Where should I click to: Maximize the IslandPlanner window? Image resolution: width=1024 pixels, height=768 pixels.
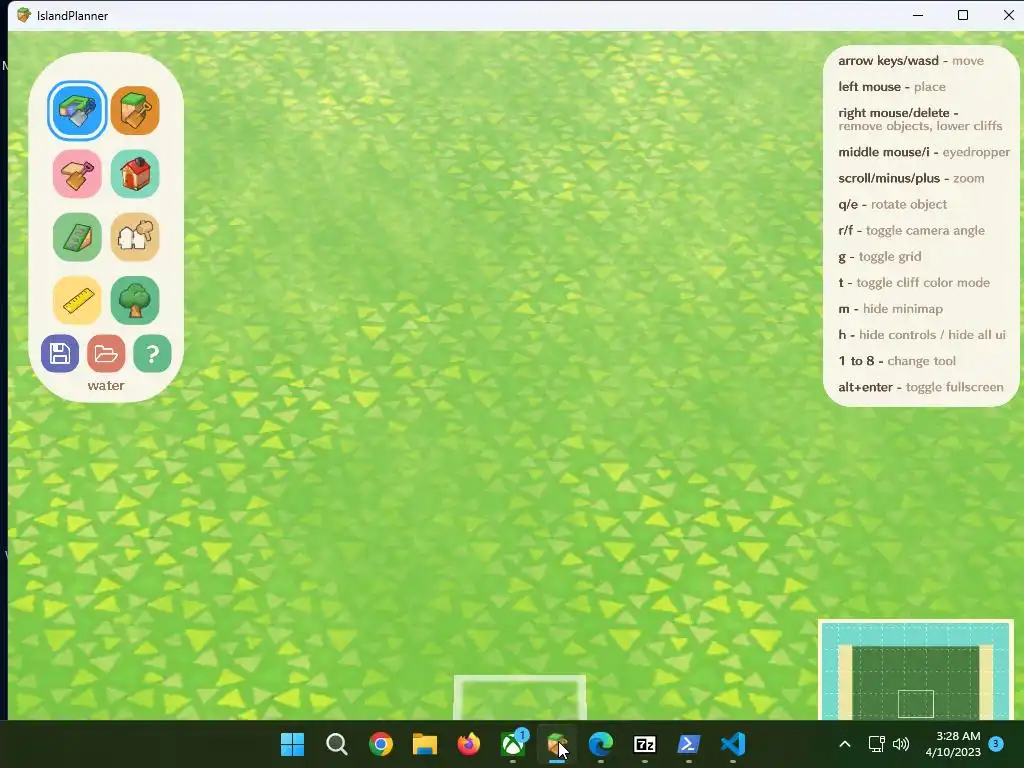(963, 15)
